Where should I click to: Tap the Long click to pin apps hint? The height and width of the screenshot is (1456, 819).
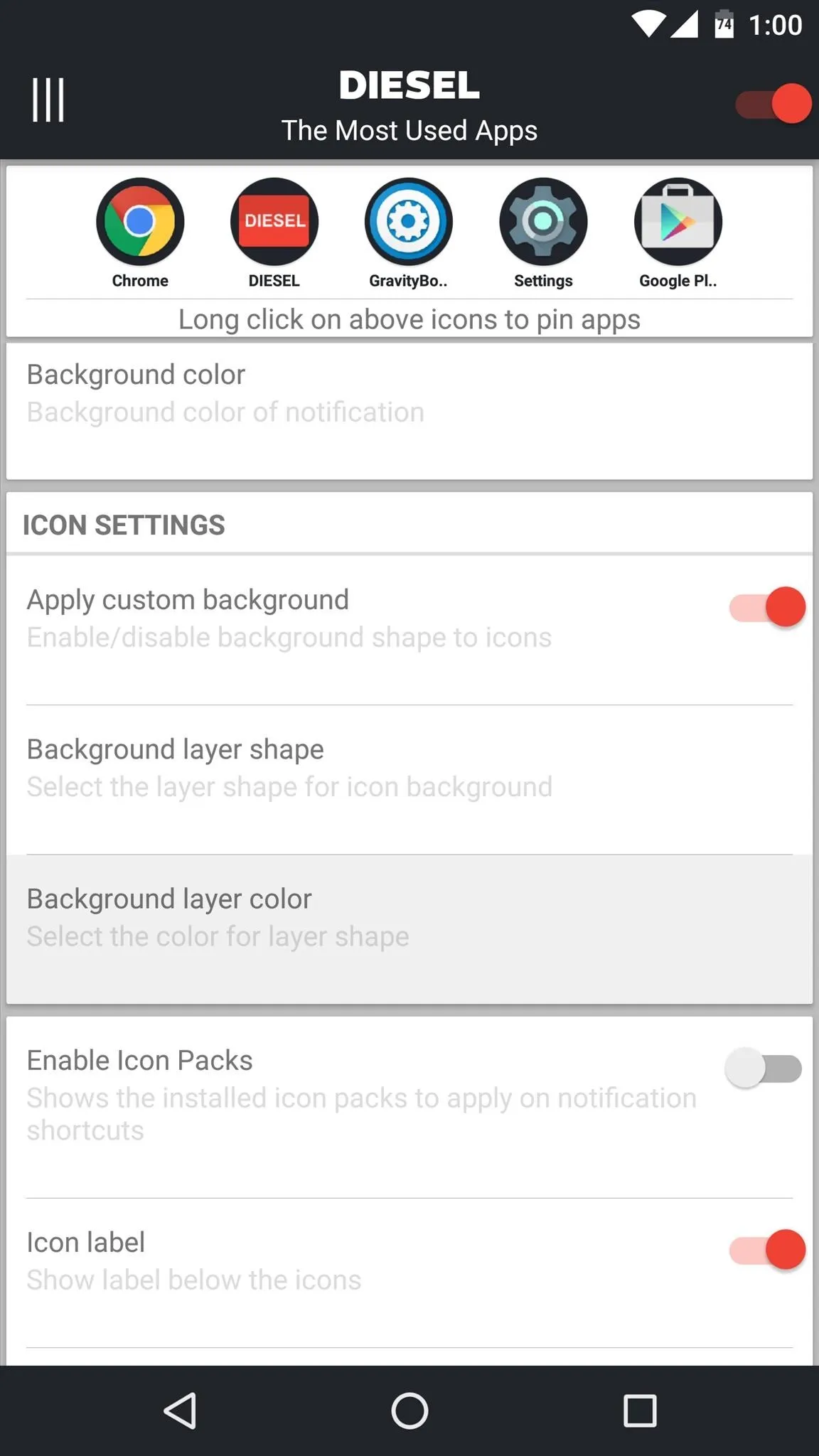[x=409, y=319]
